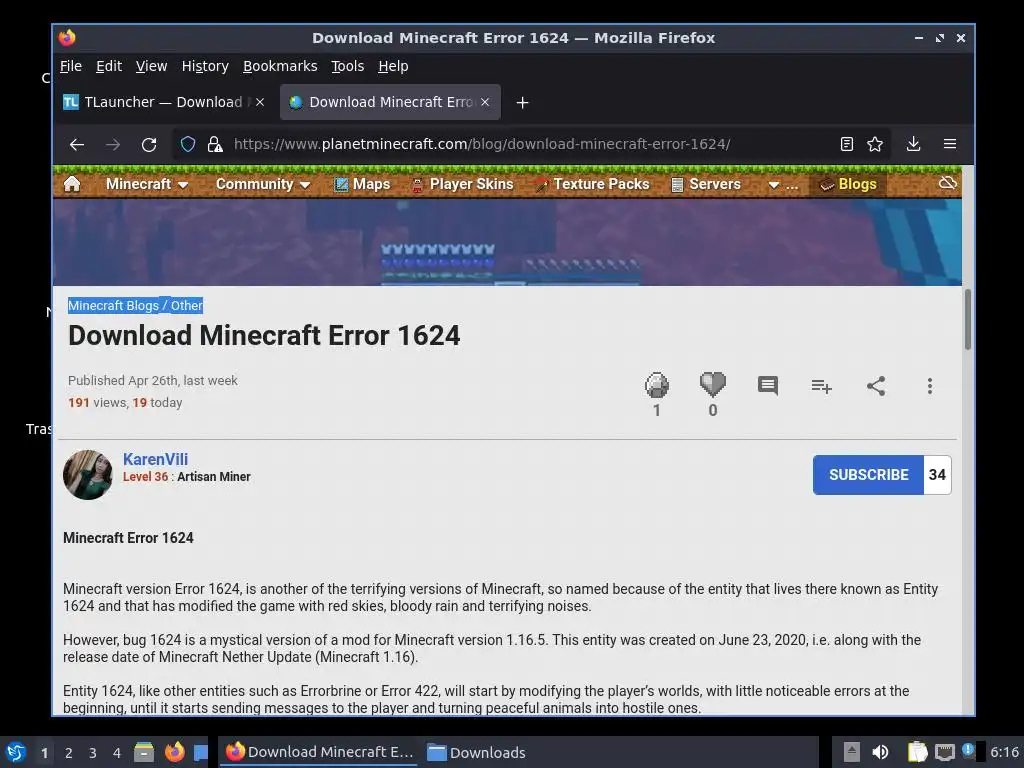The image size is (1024, 768).
Task: Expand the more categories dropdown arrow
Action: point(782,185)
